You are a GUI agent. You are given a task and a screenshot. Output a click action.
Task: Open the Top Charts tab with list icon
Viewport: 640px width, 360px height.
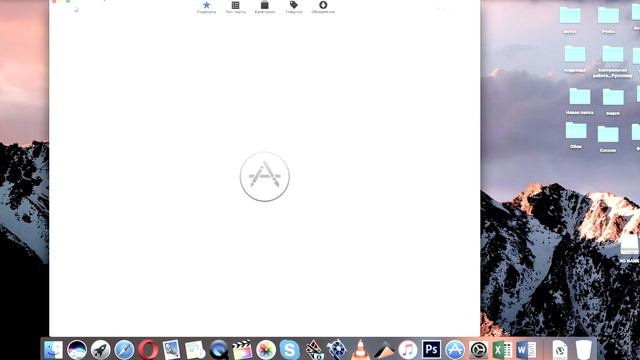236,7
